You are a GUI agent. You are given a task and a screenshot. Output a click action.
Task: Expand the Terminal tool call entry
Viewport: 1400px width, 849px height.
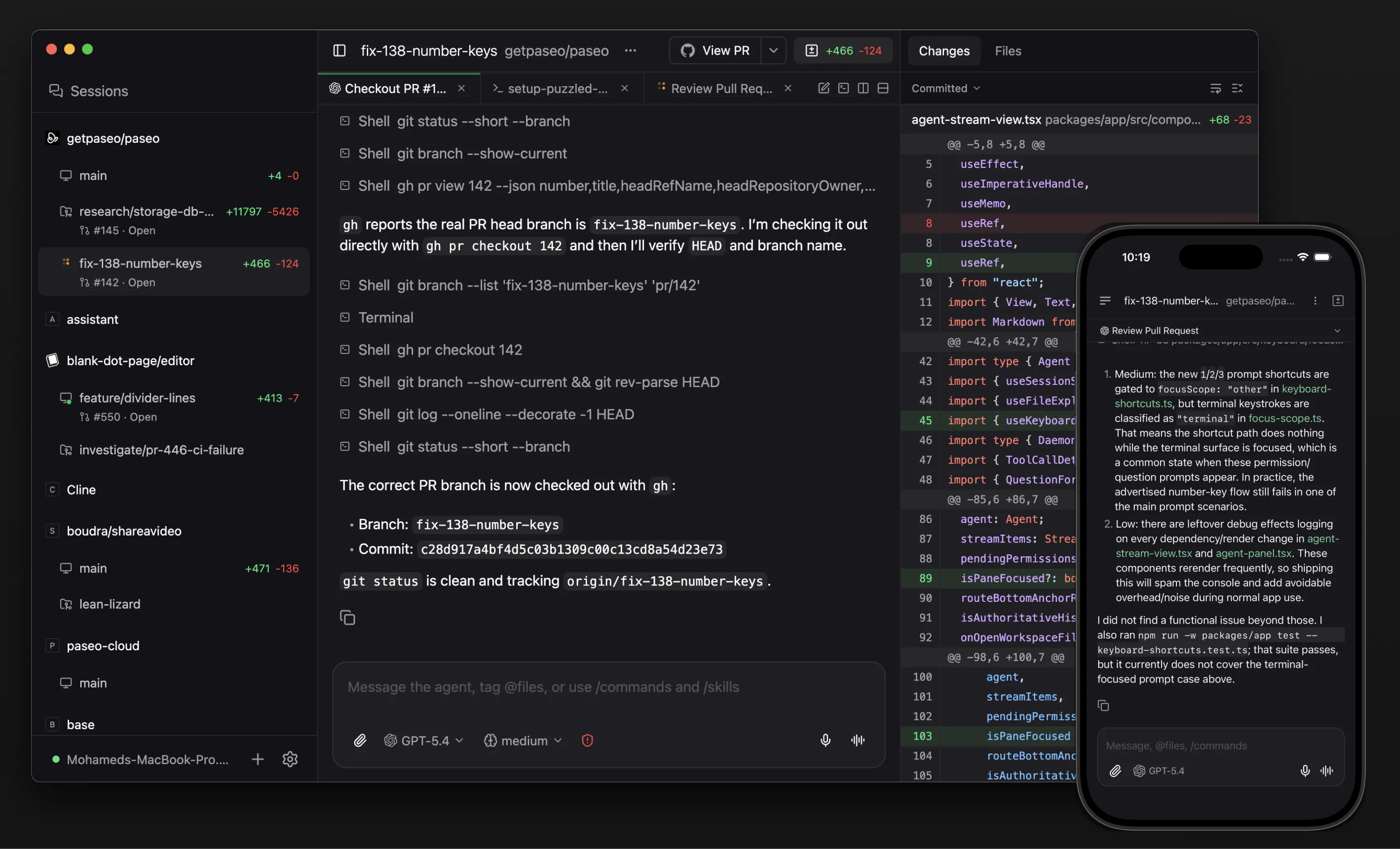(x=376, y=318)
